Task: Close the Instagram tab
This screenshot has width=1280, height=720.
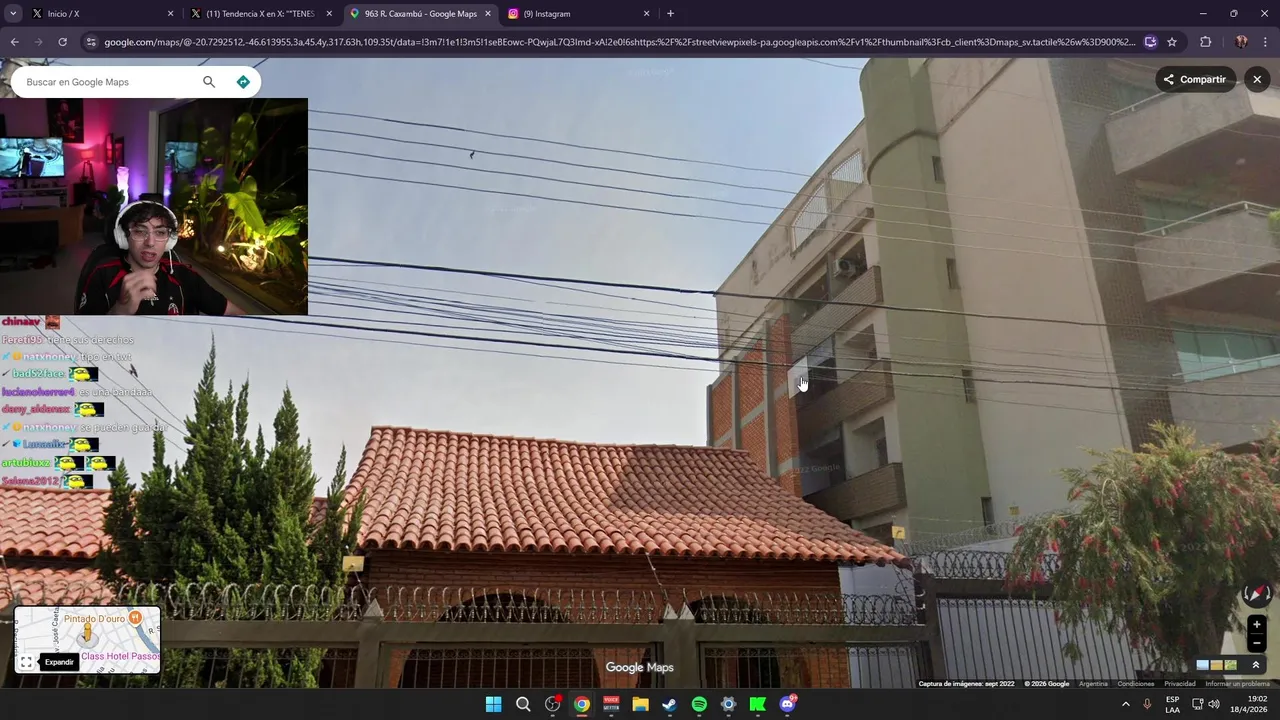Action: click(646, 14)
